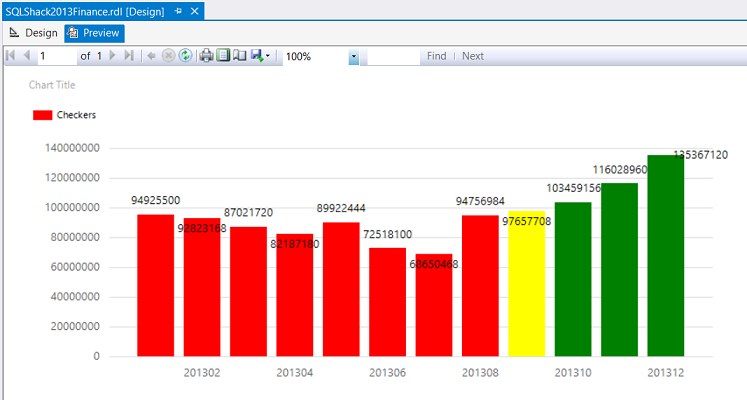Click the find text input box
The height and width of the screenshot is (400, 747).
(392, 56)
